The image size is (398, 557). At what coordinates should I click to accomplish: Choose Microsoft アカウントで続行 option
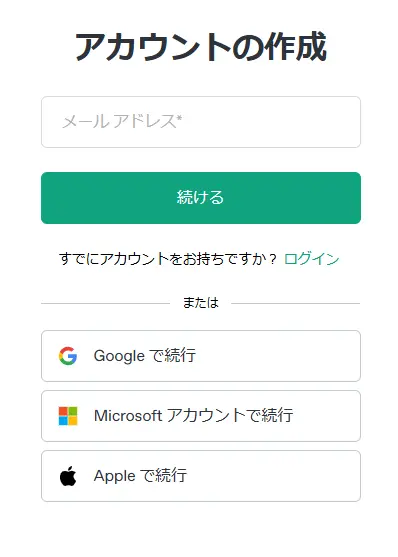click(201, 416)
